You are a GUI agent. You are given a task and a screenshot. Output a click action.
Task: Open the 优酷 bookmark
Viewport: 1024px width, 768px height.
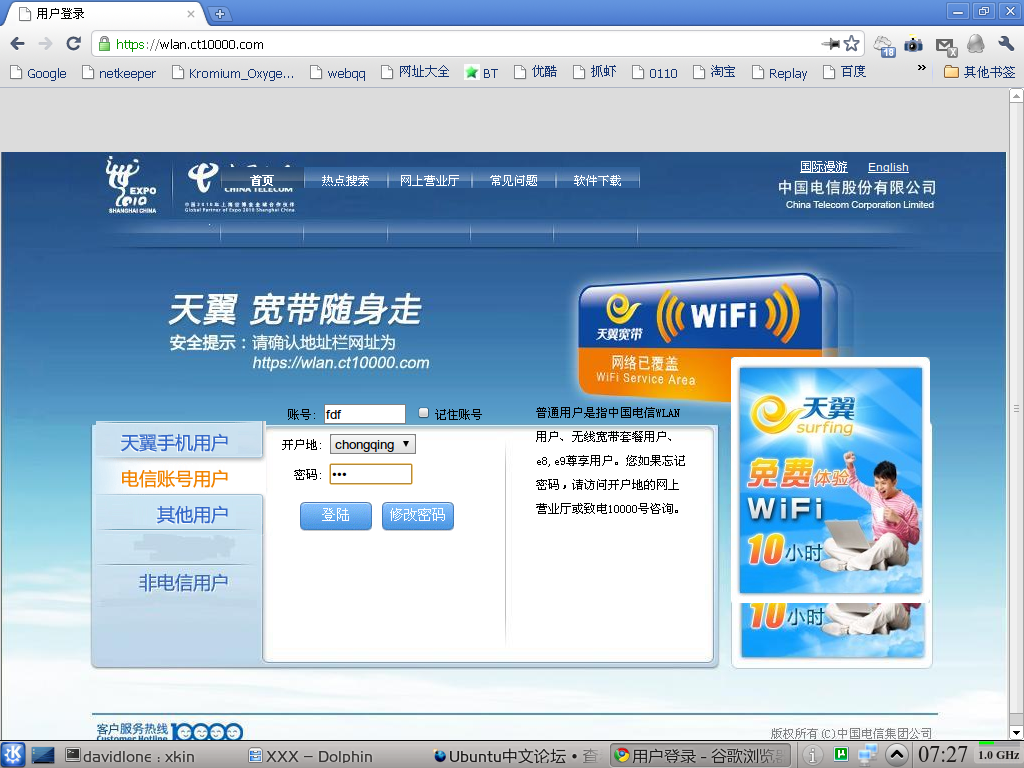536,72
